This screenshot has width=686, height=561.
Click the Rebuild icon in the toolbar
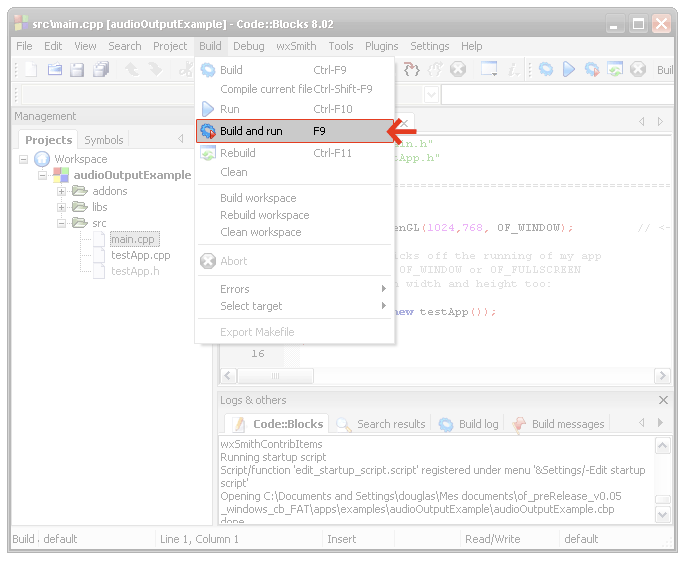[x=615, y=69]
